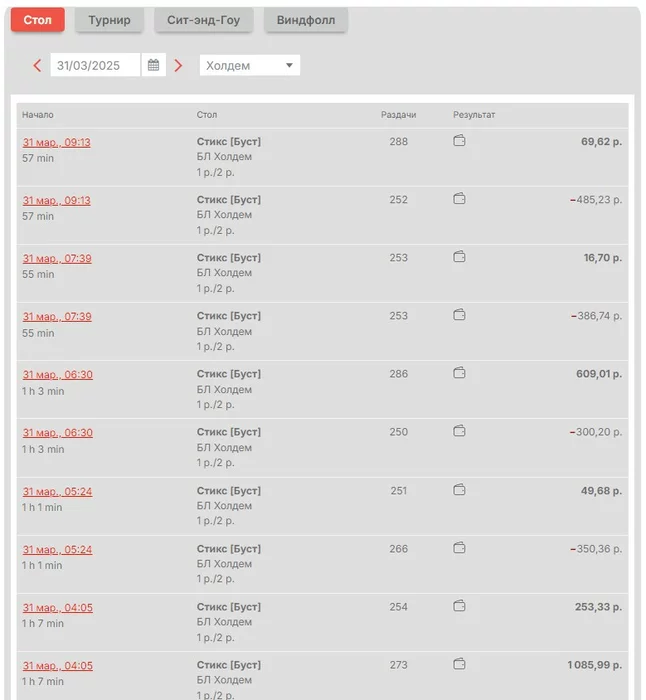Open calendar picker icon beside date field
The width and height of the screenshot is (646, 700).
(153, 66)
